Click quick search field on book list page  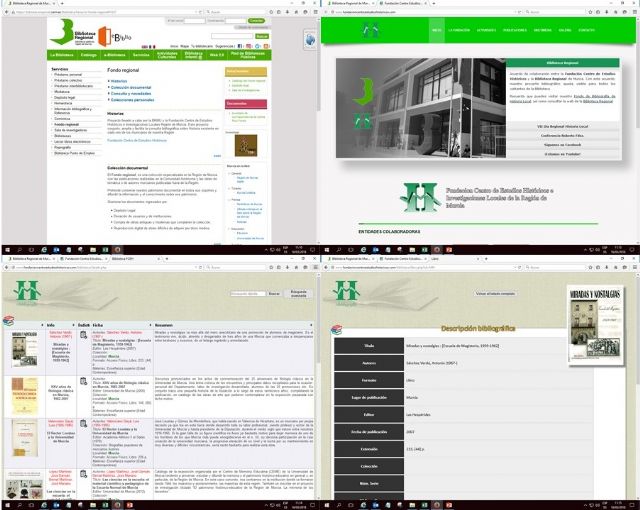(248, 293)
